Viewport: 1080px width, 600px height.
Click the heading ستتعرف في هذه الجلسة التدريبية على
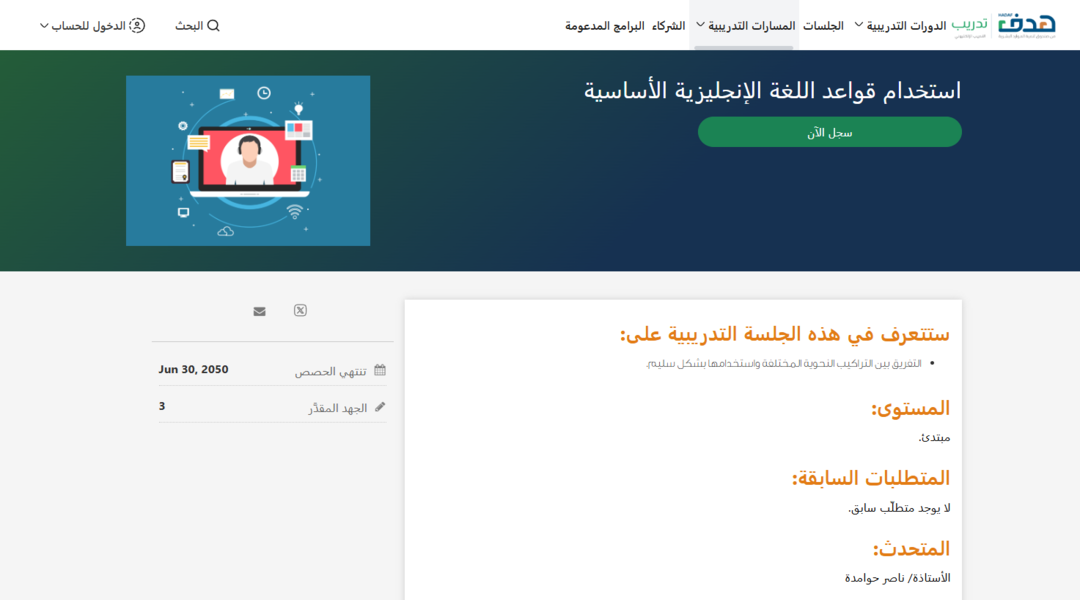[x=785, y=334]
